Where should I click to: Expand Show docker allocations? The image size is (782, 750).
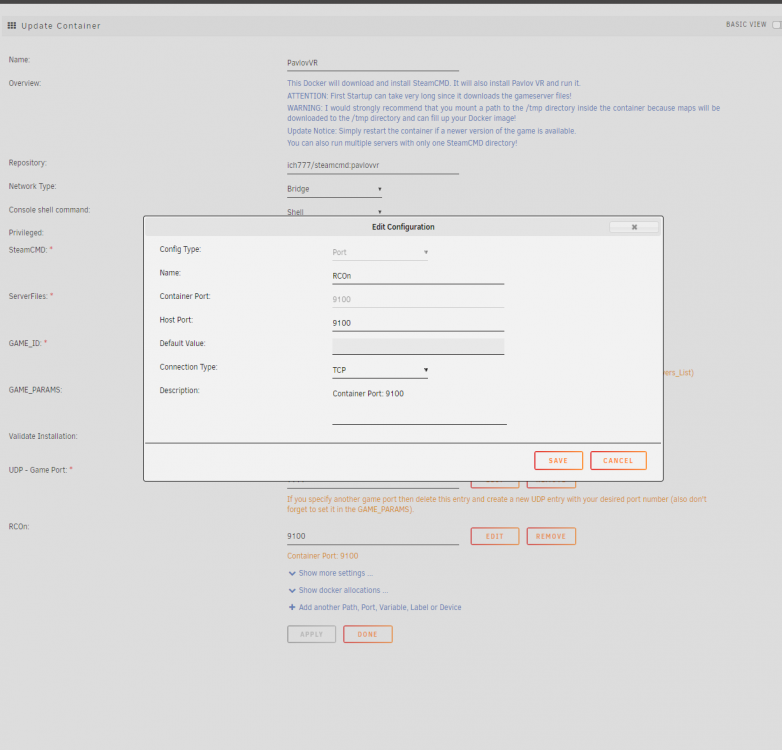coord(343,590)
